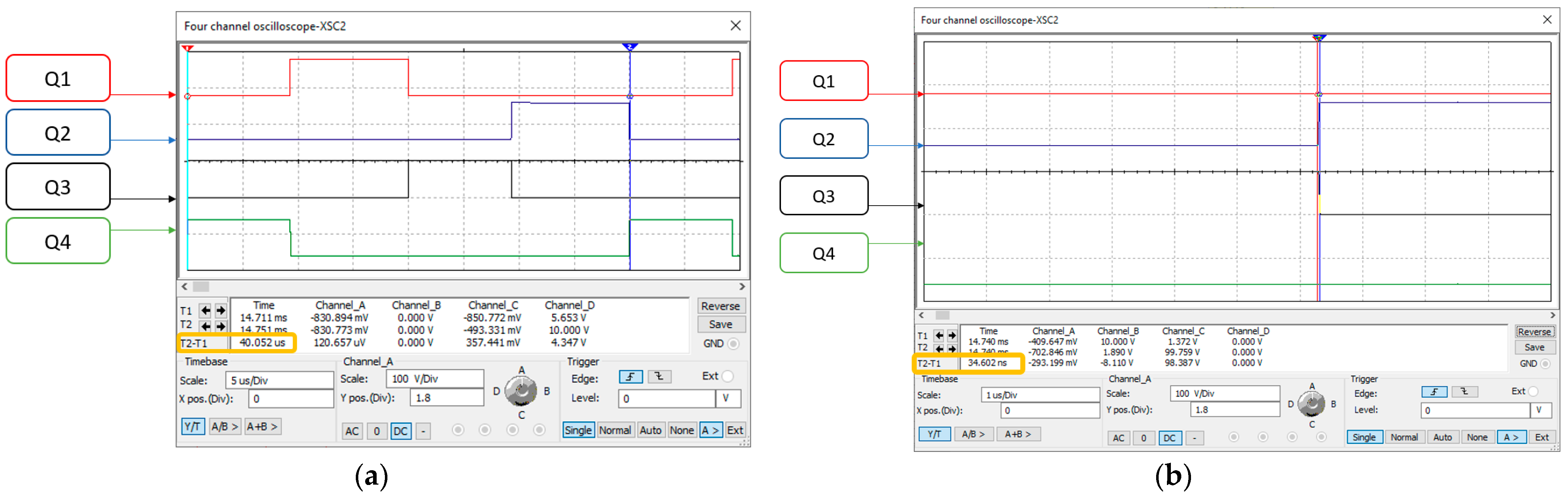Toggle the GND radio button in oscilloscope (b)
The height and width of the screenshot is (499, 1568).
[x=1545, y=363]
